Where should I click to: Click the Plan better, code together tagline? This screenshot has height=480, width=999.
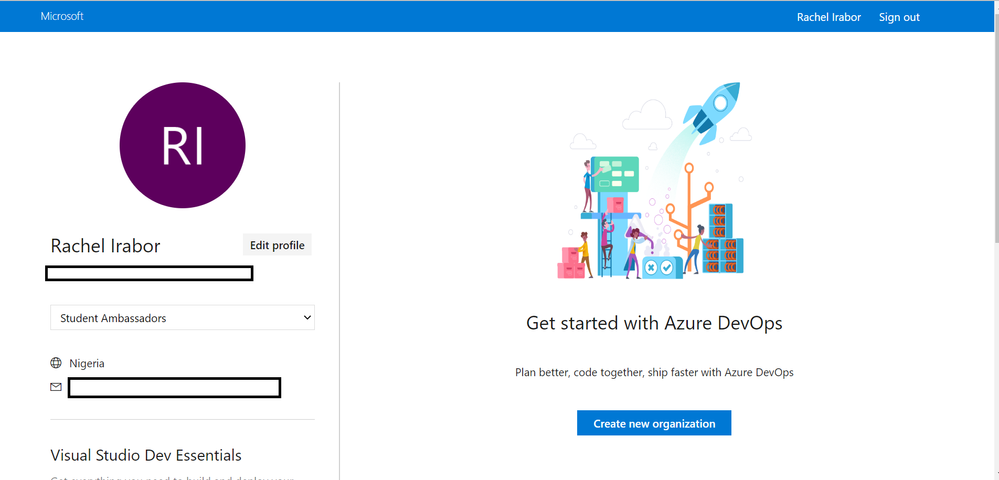click(654, 372)
